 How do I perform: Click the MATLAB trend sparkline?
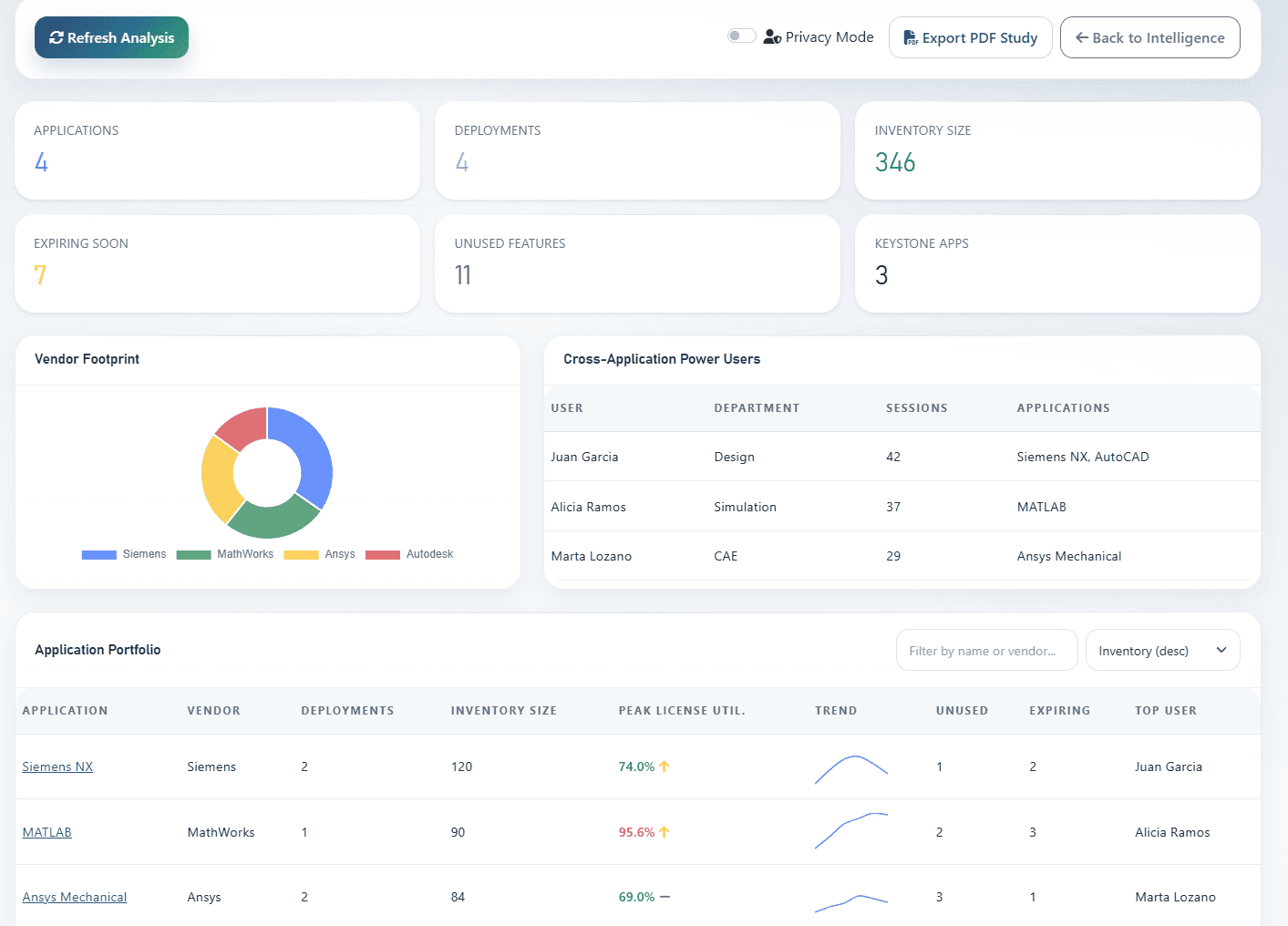tap(851, 830)
